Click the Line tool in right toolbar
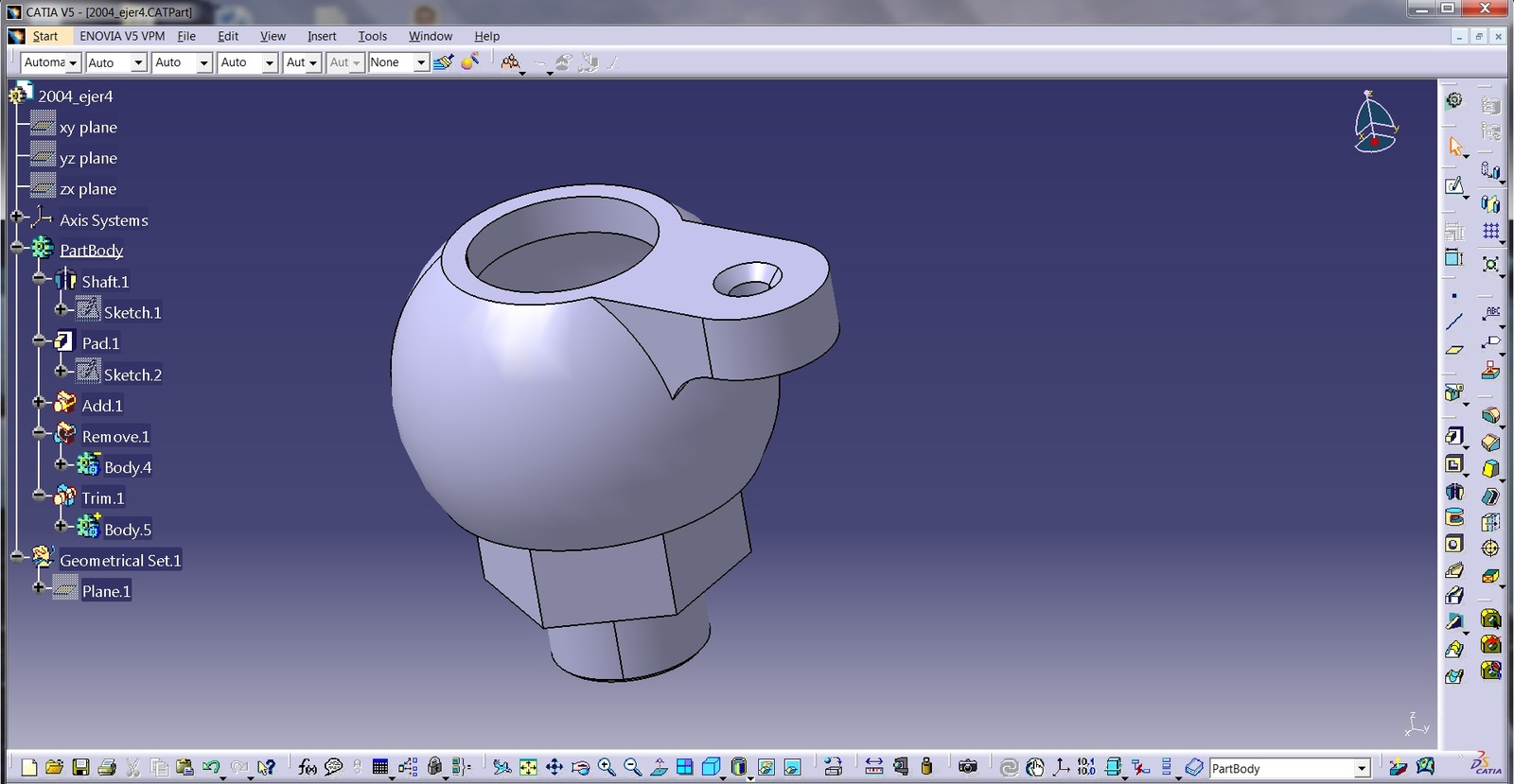Viewport: 1514px width, 784px height. coord(1454,322)
